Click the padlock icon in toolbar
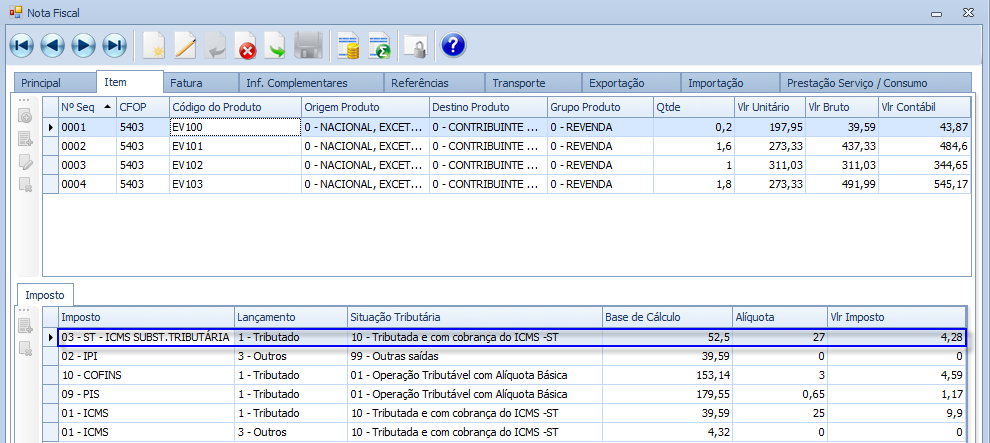990x443 pixels. [x=414, y=45]
